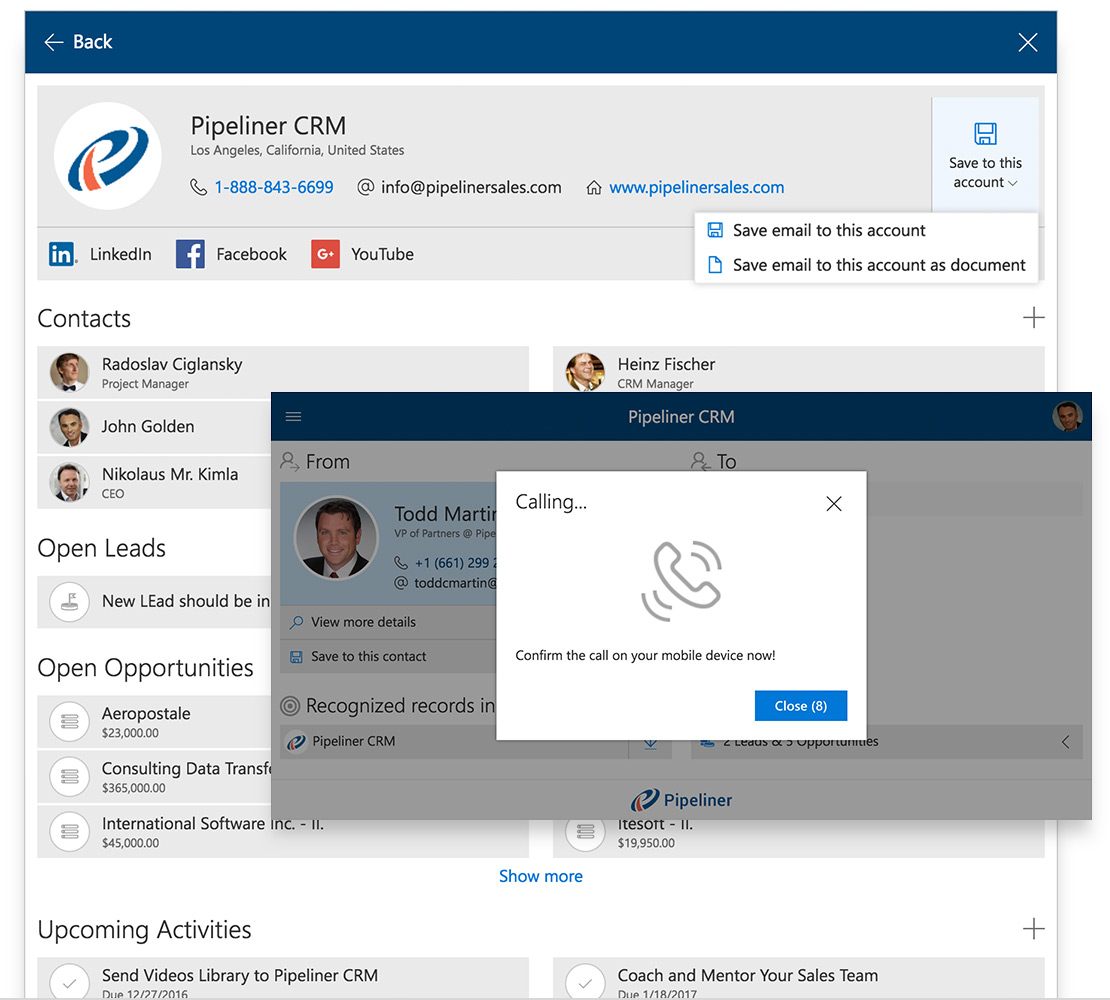The image size is (1110, 1000).
Task: Click the add icon beside Upcoming Activities
Action: click(x=1033, y=929)
